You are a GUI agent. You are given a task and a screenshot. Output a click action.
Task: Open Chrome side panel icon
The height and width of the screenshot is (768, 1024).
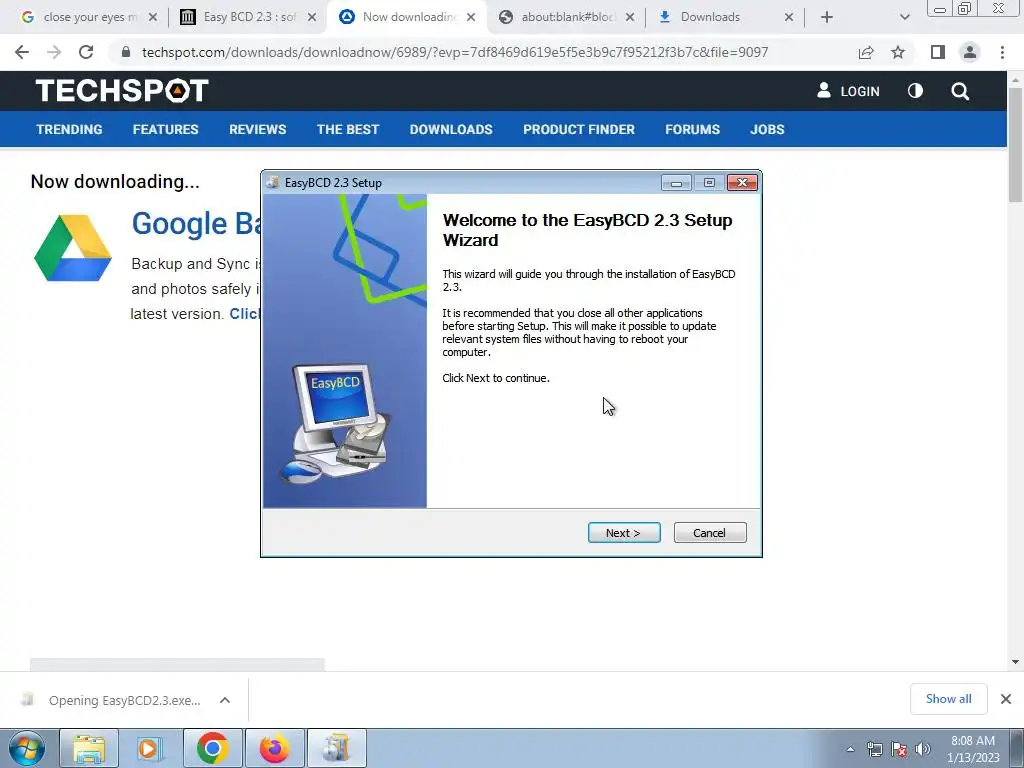pyautogui.click(x=938, y=52)
